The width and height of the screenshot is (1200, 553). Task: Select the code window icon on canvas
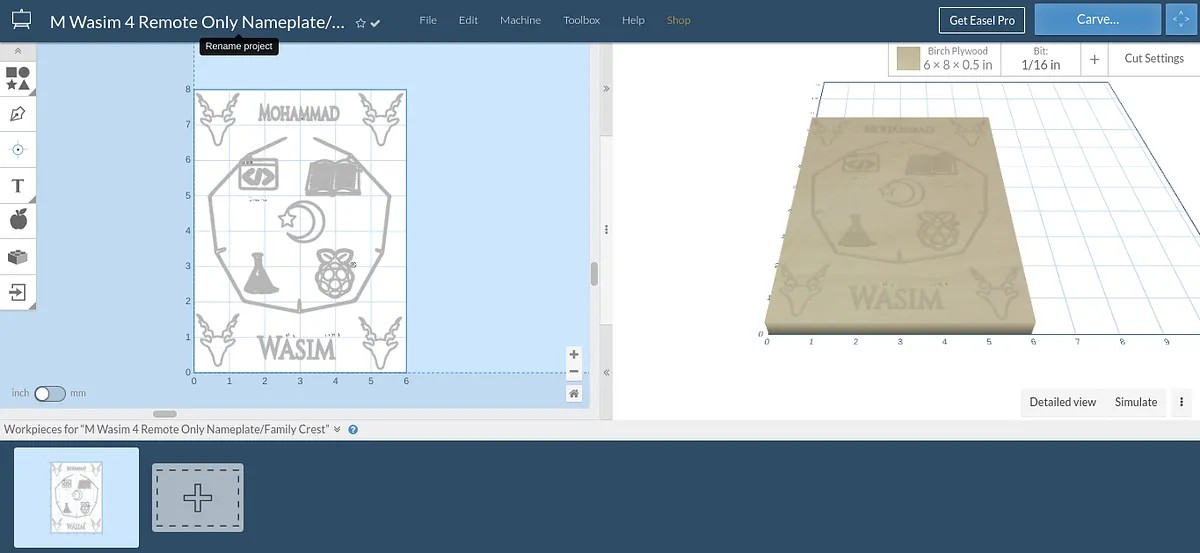[x=258, y=175]
